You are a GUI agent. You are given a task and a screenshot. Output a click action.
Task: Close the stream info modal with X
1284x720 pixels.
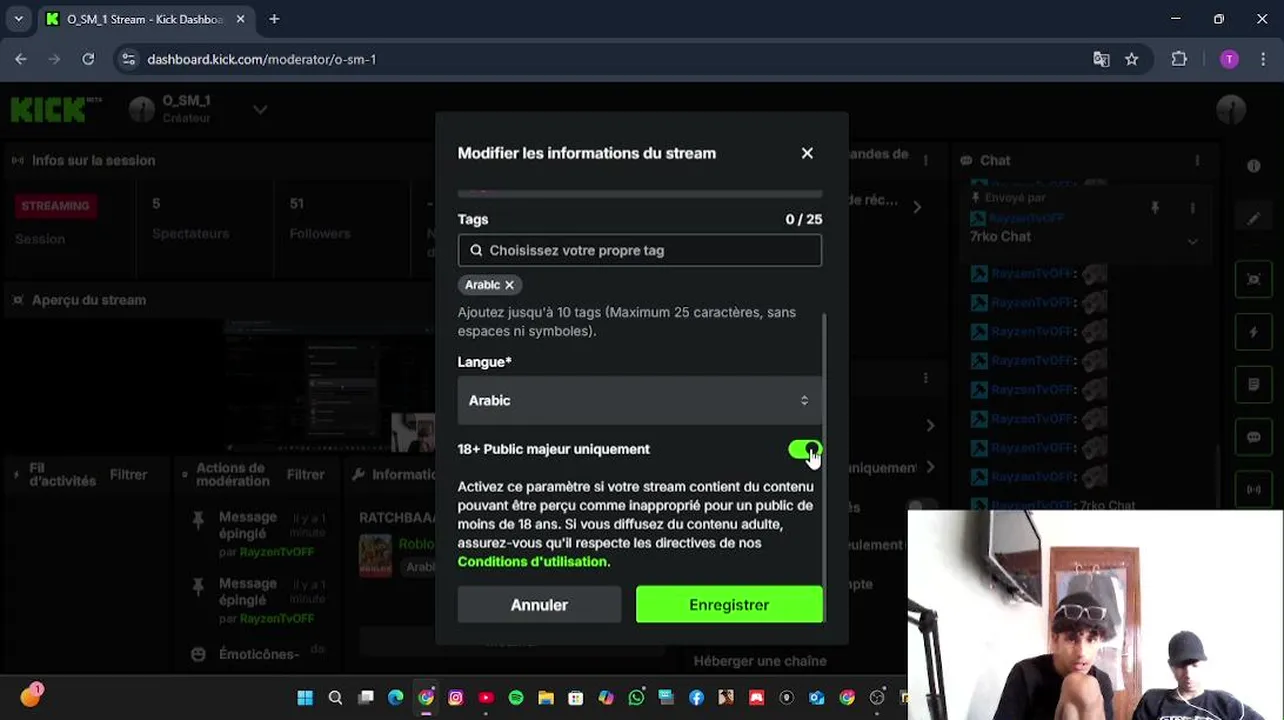[x=807, y=153]
